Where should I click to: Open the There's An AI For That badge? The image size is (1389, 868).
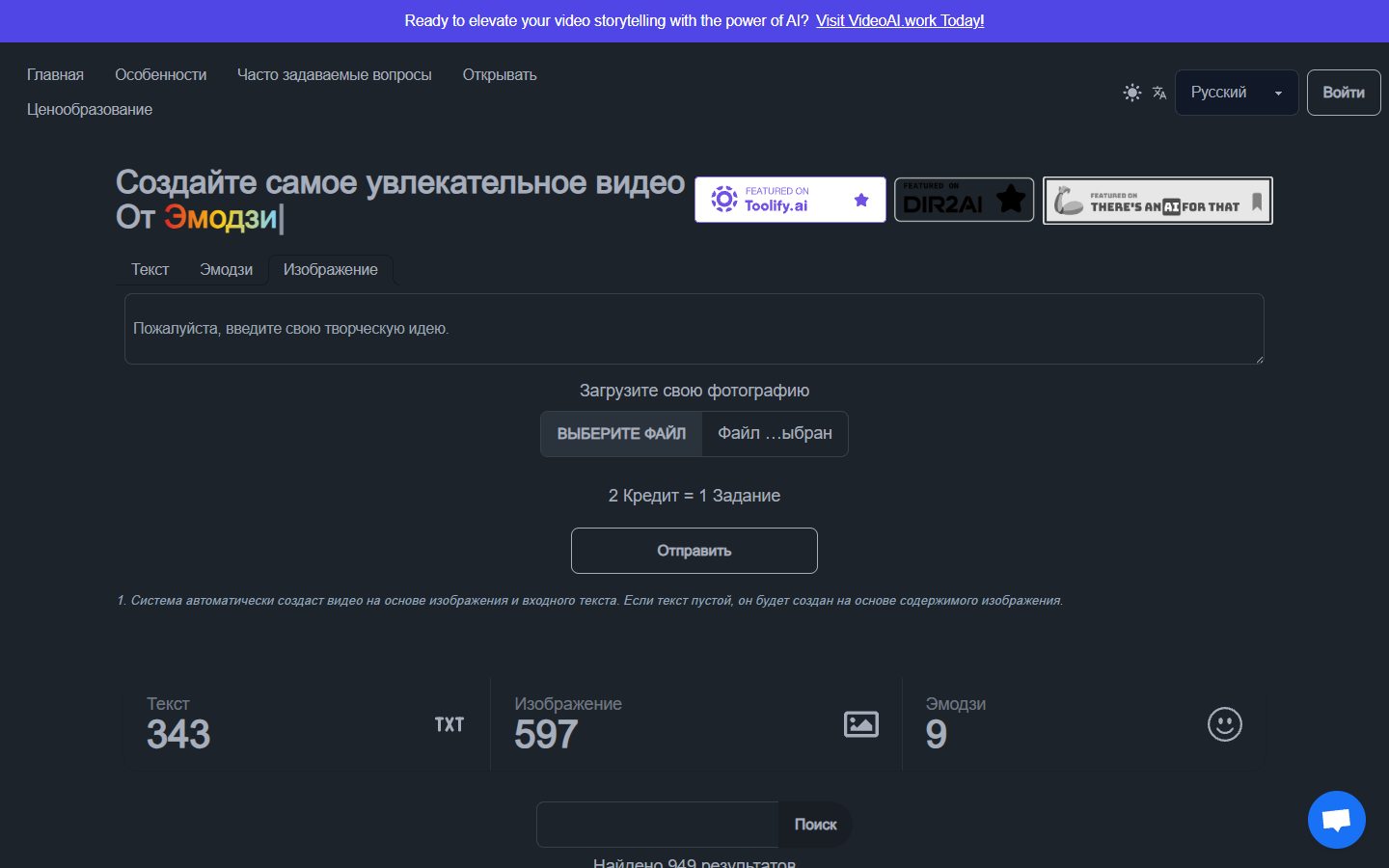1157,201
